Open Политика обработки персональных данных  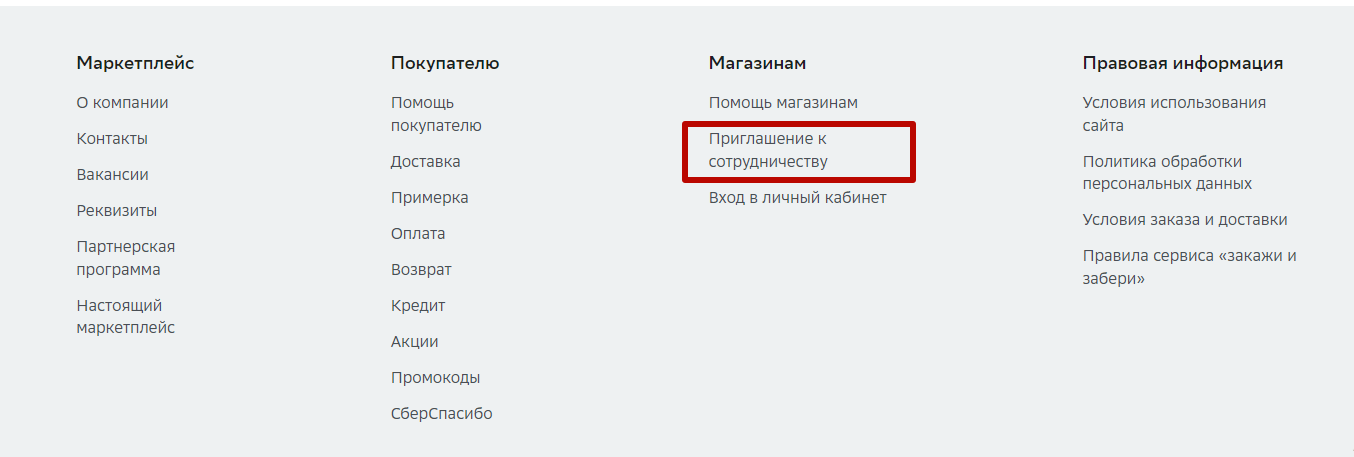pos(1167,173)
